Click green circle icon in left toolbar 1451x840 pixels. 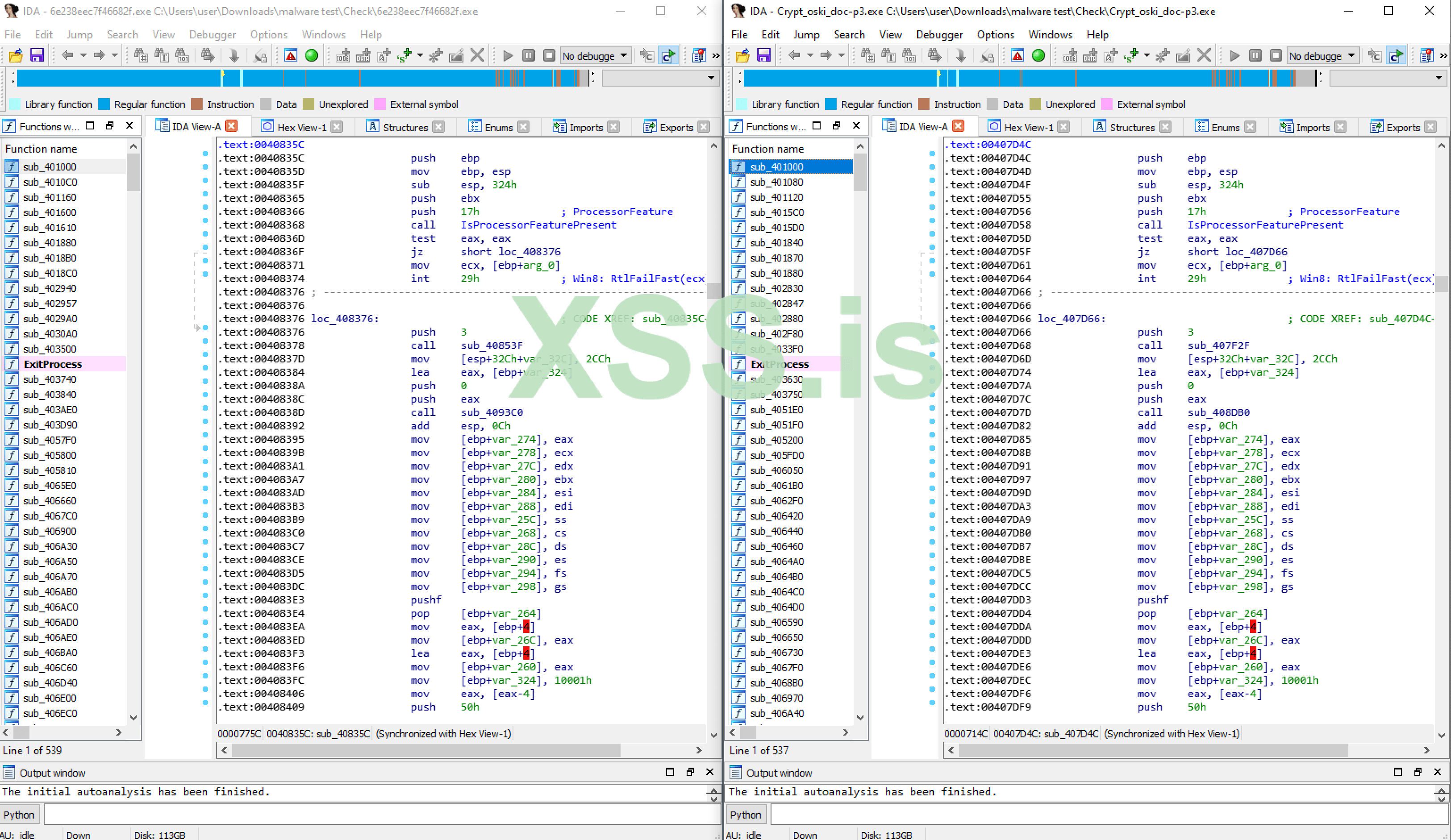click(x=312, y=56)
